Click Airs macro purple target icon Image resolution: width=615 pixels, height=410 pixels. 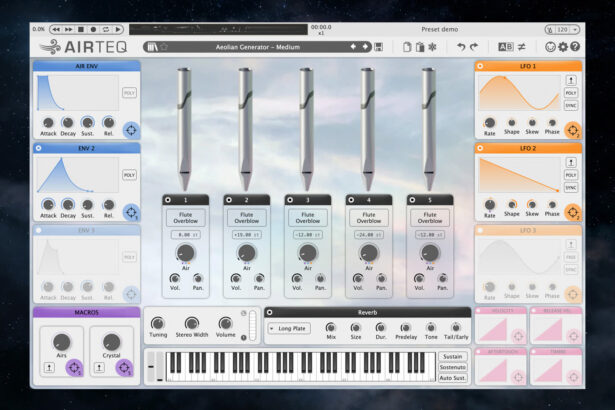click(74, 368)
